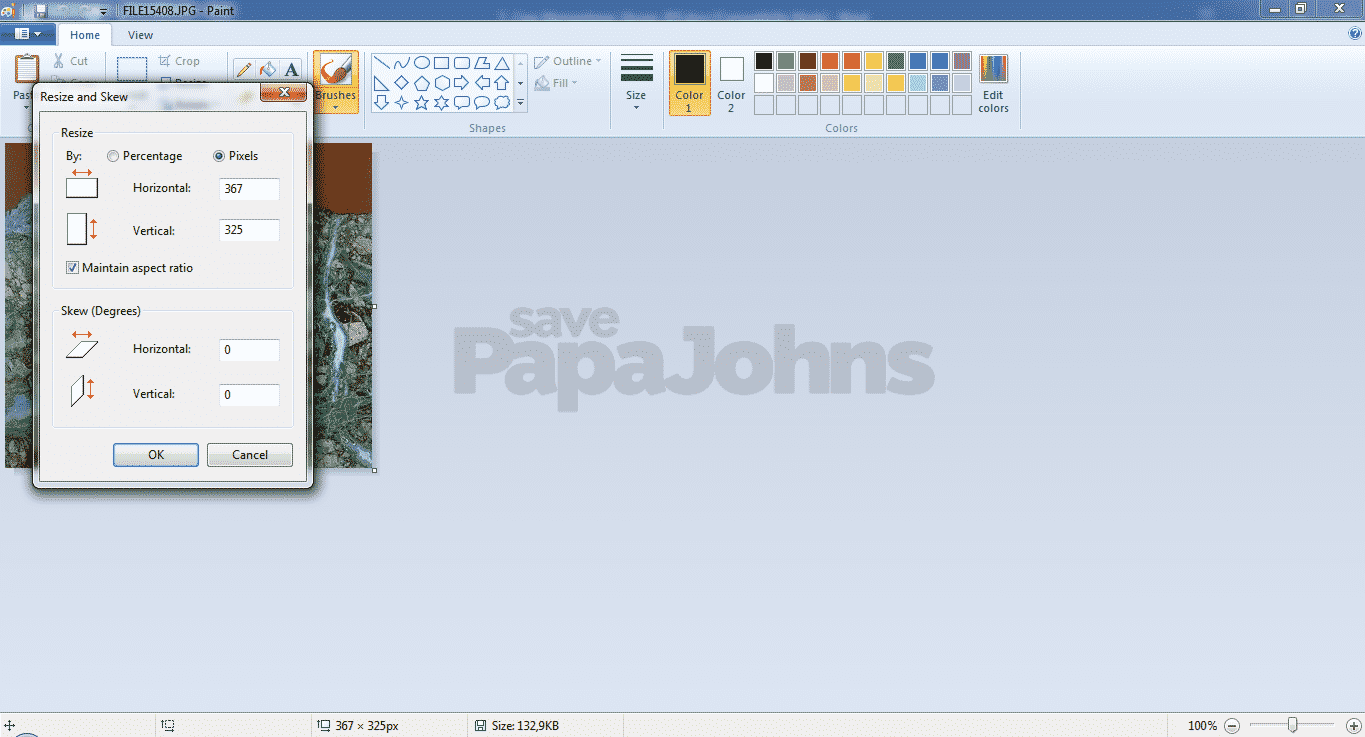The width and height of the screenshot is (1365, 737).
Task: Select resize by Percentage option
Action: coord(113,156)
